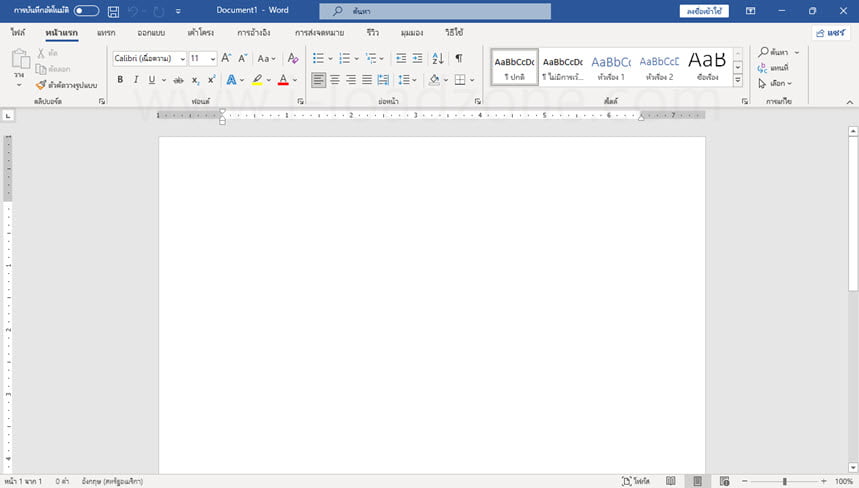859x488 pixels.
Task: Select the Heading 2 style (หัวเรื่อง 2)
Action: pyautogui.click(x=659, y=67)
